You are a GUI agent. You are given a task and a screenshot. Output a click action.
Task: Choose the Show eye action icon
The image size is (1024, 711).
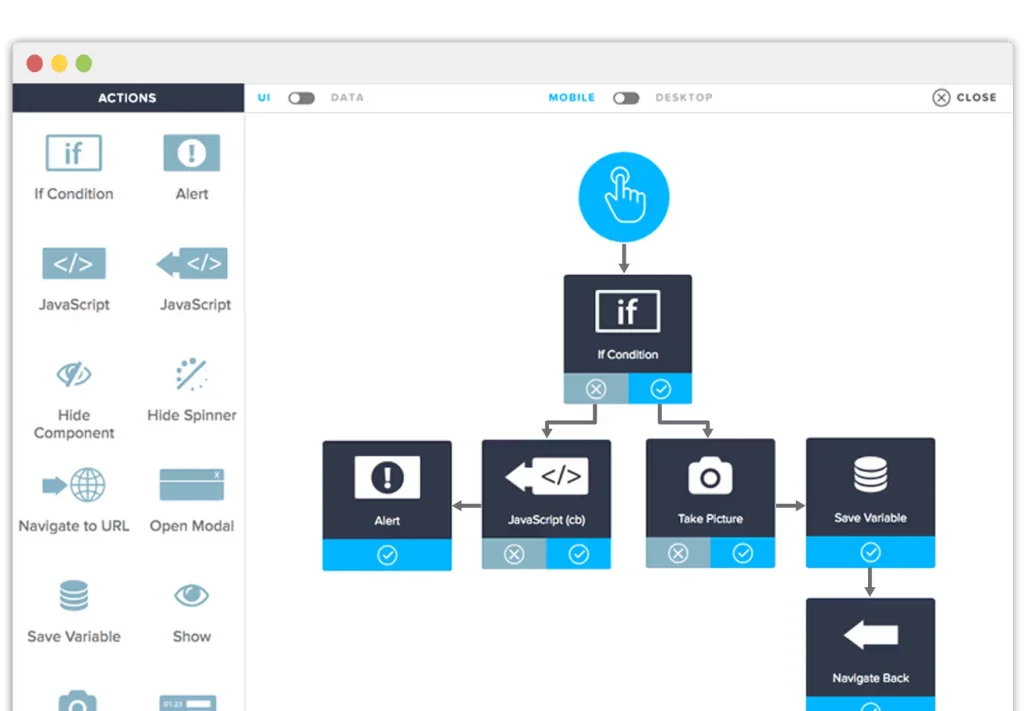[x=191, y=597]
